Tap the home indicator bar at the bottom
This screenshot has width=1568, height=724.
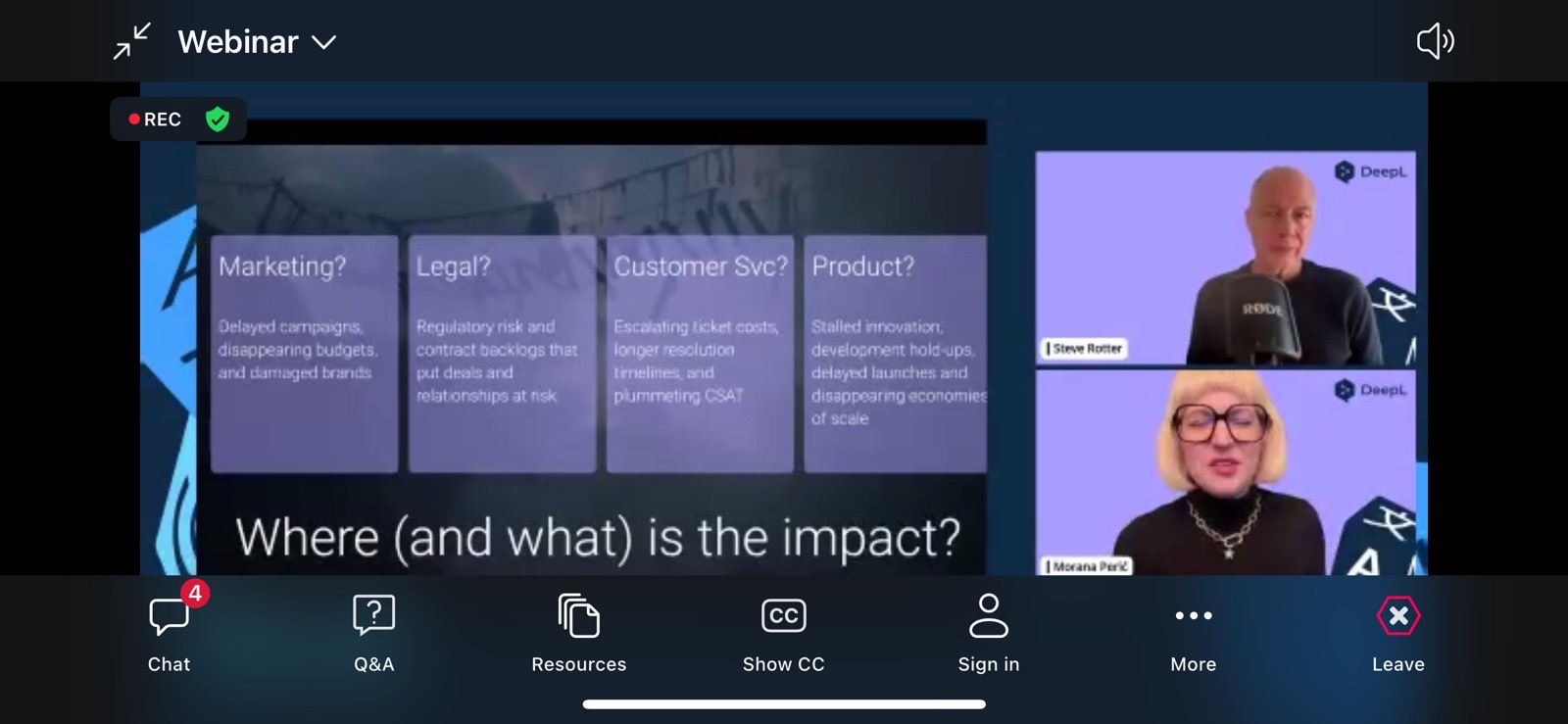pyautogui.click(x=784, y=703)
